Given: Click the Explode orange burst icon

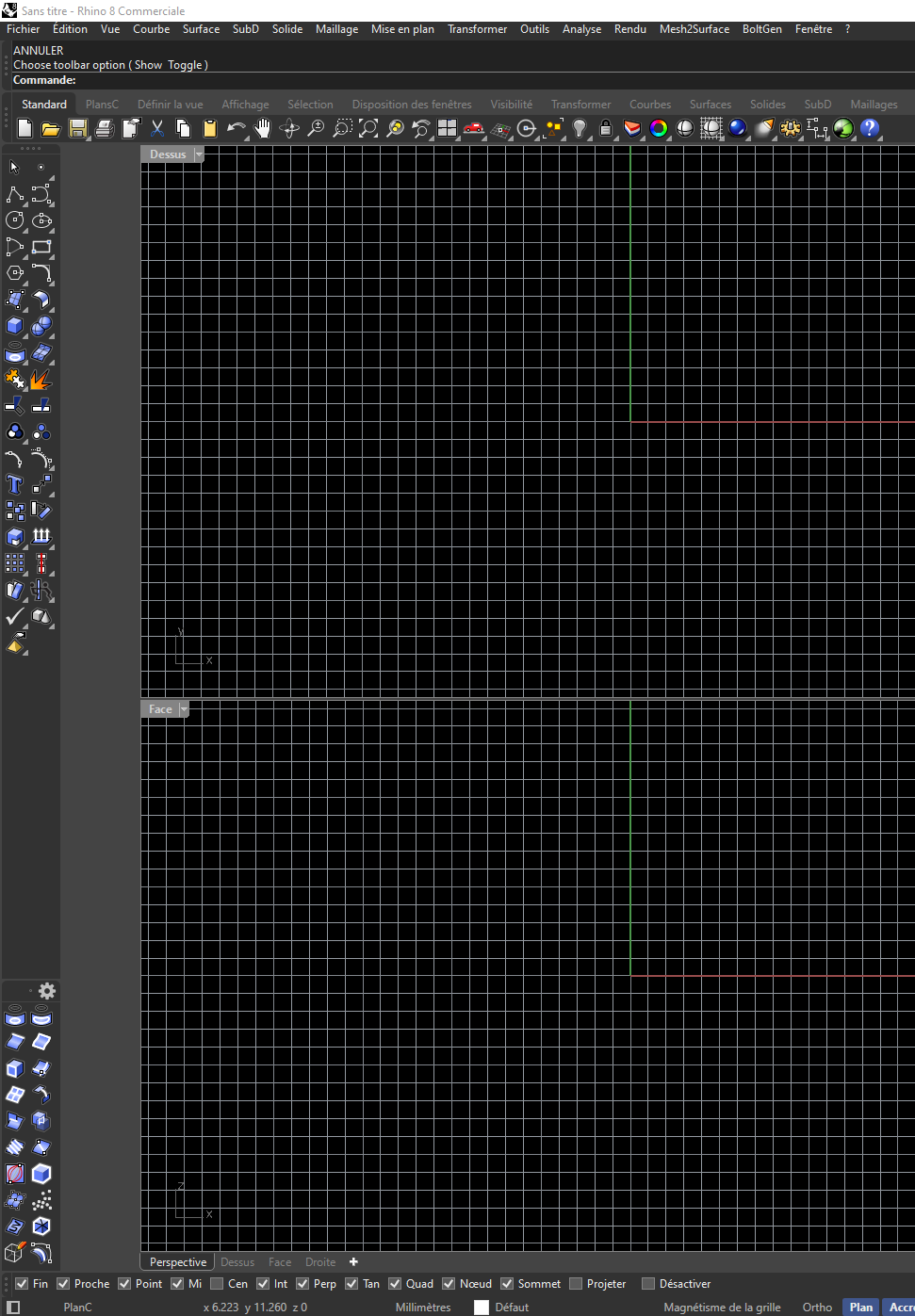Looking at the screenshot, I should click(41, 379).
